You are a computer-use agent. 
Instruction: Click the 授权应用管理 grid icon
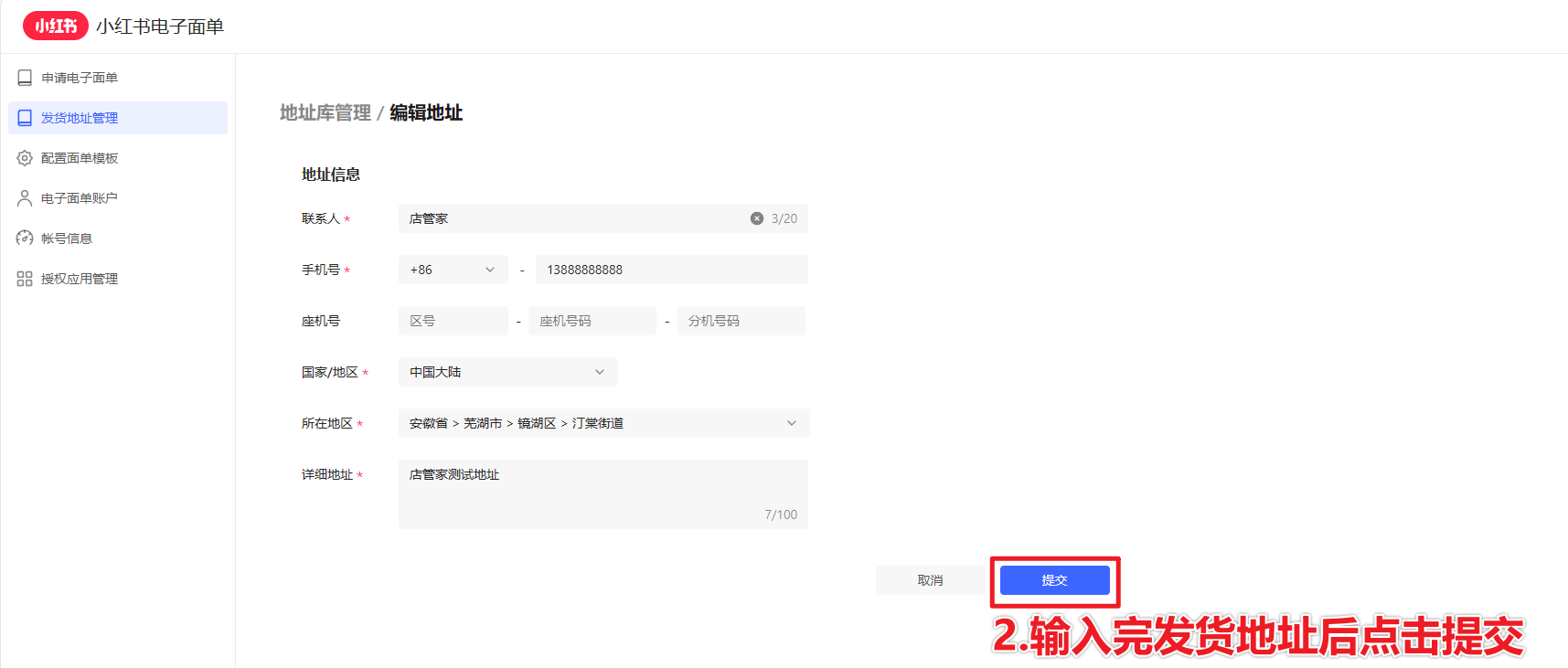pyautogui.click(x=25, y=279)
